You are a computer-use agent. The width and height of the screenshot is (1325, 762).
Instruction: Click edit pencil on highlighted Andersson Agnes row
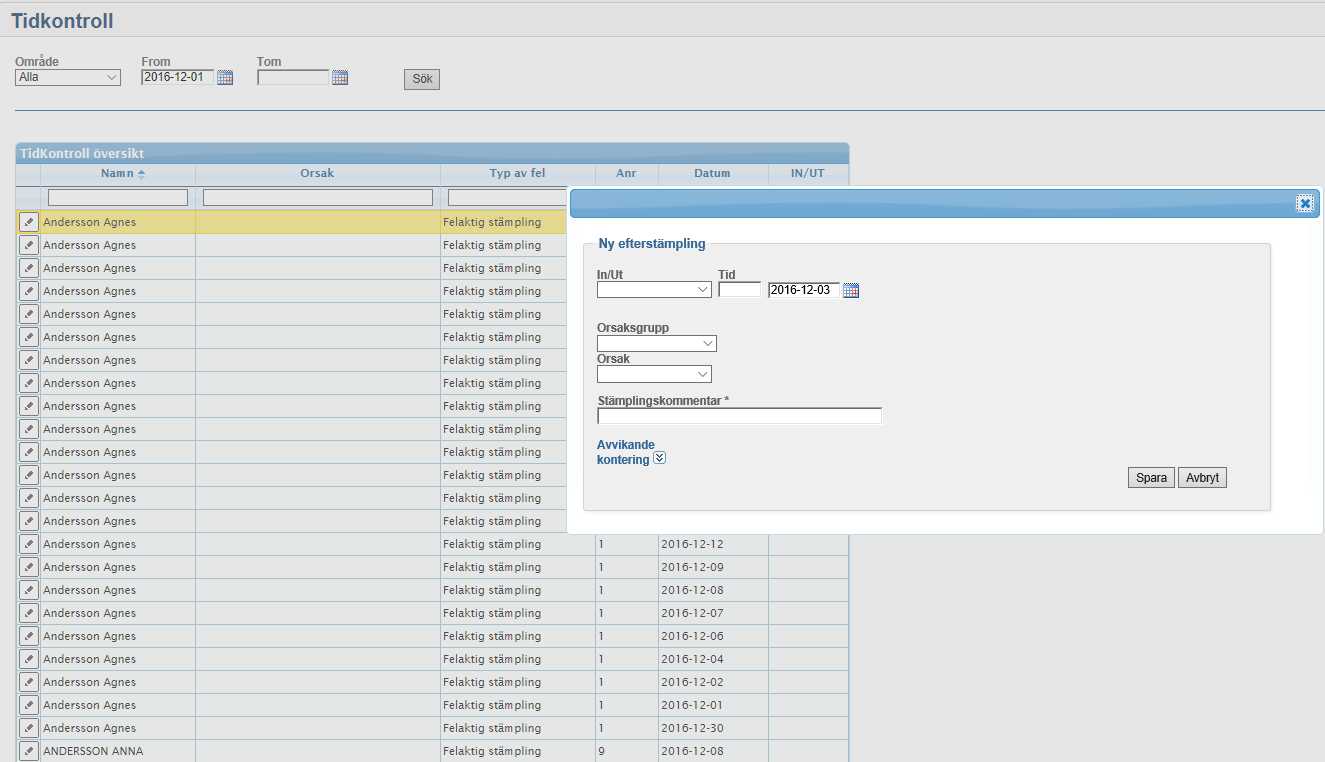click(29, 222)
